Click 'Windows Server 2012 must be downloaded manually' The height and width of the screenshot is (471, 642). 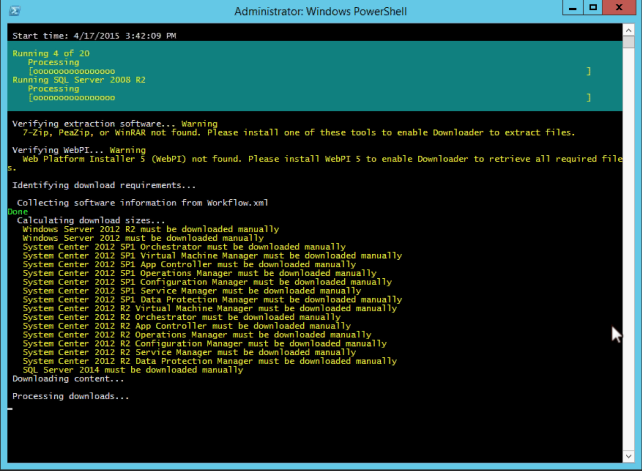click(x=143, y=238)
